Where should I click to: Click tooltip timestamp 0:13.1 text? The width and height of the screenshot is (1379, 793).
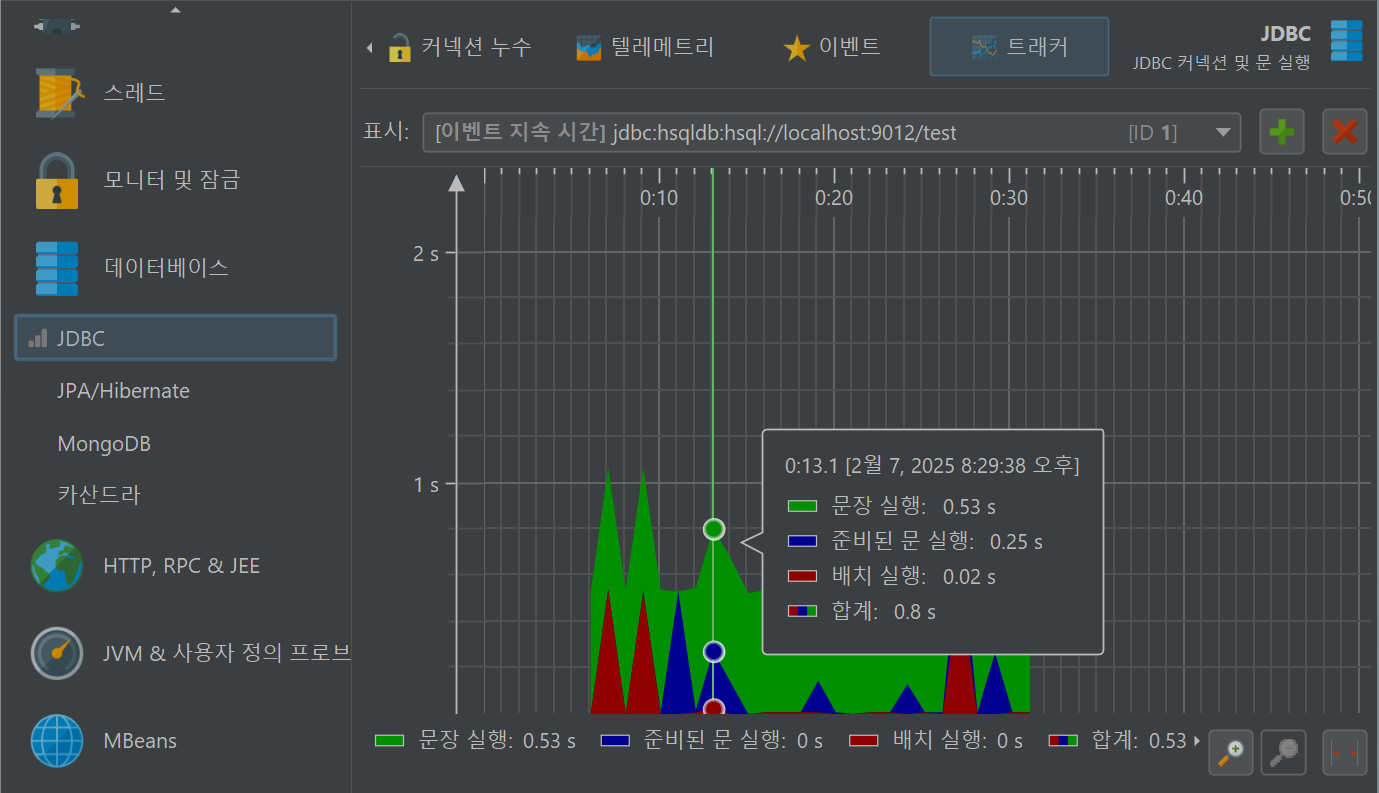point(932,466)
